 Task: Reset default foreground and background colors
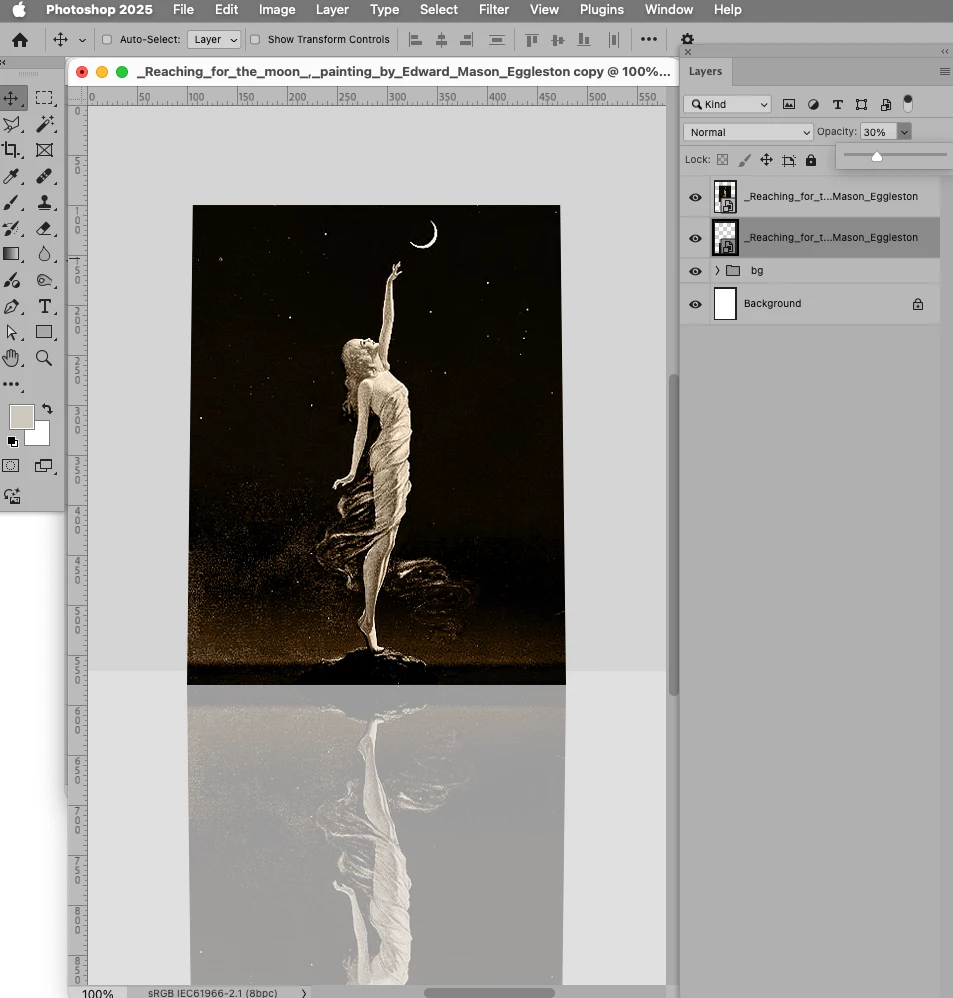click(12, 441)
